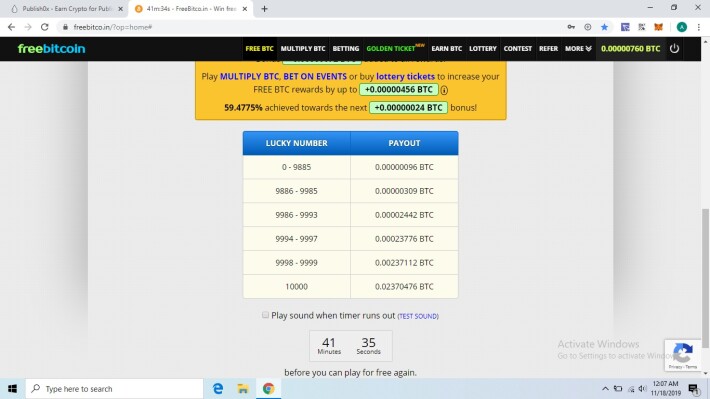Open the notification center icon
710x399 pixels.
[693, 389]
